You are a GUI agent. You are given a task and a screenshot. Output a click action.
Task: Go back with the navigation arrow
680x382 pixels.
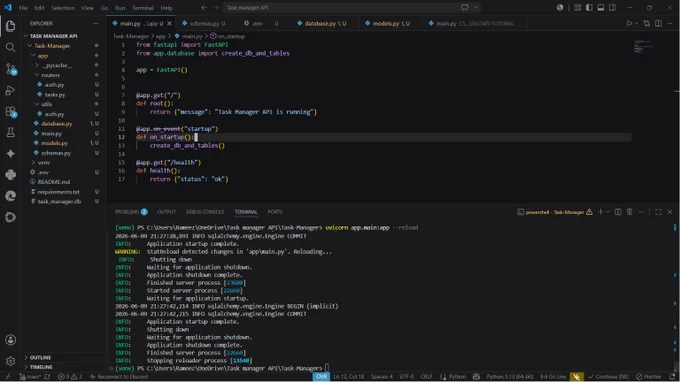coord(204,7)
